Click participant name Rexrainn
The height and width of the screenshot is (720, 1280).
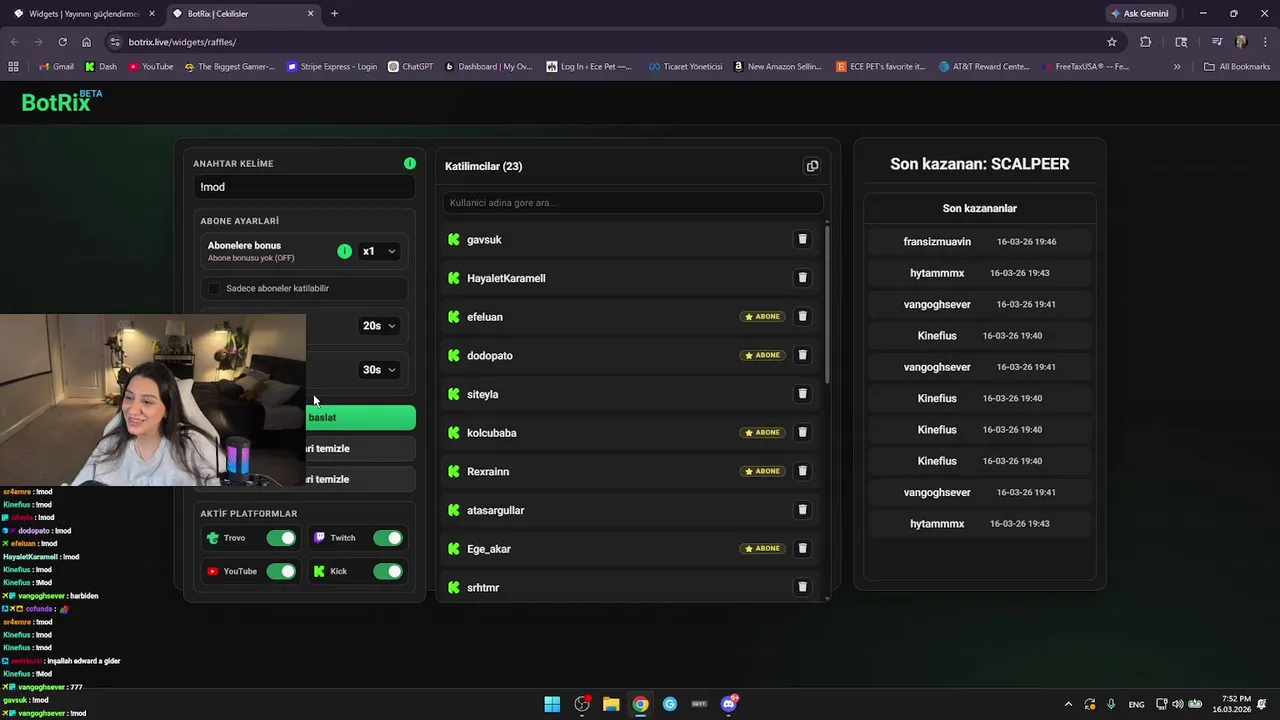coord(488,471)
